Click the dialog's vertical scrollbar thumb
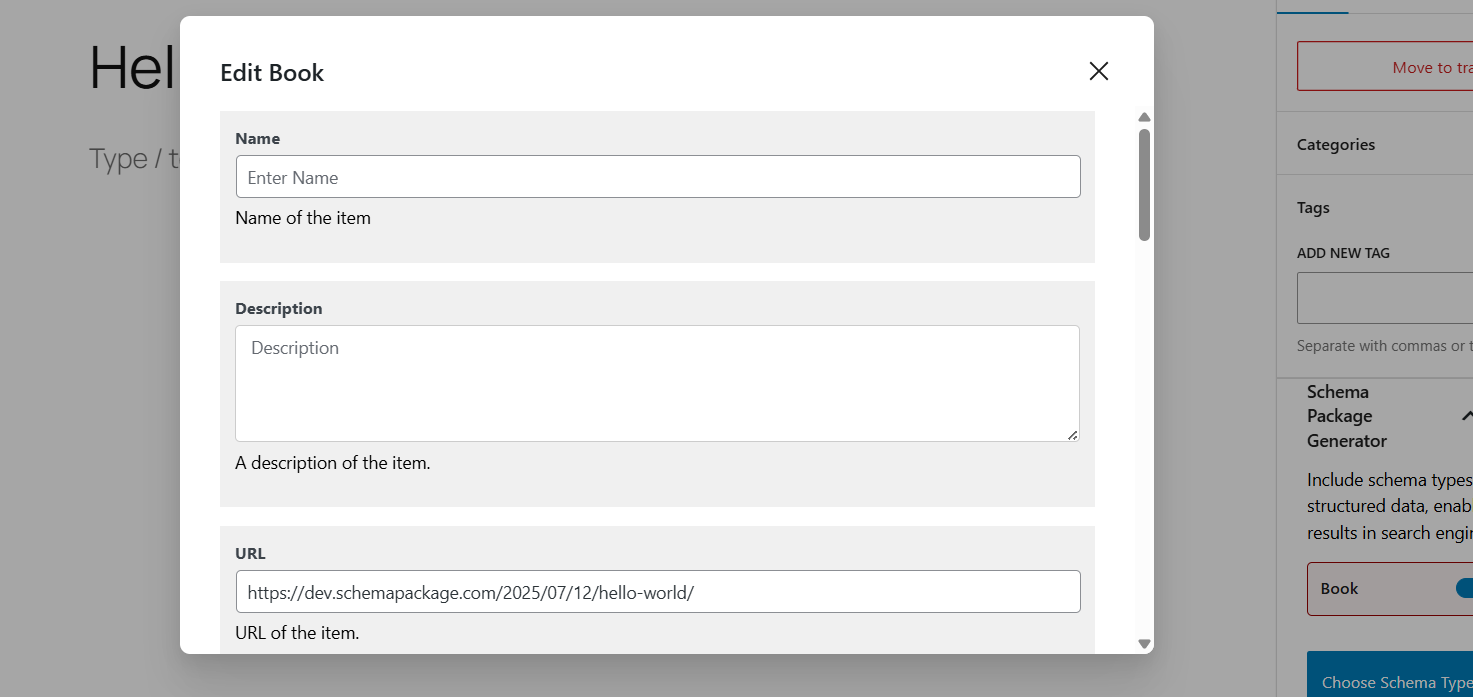This screenshot has height=697, width=1473. [1144, 185]
